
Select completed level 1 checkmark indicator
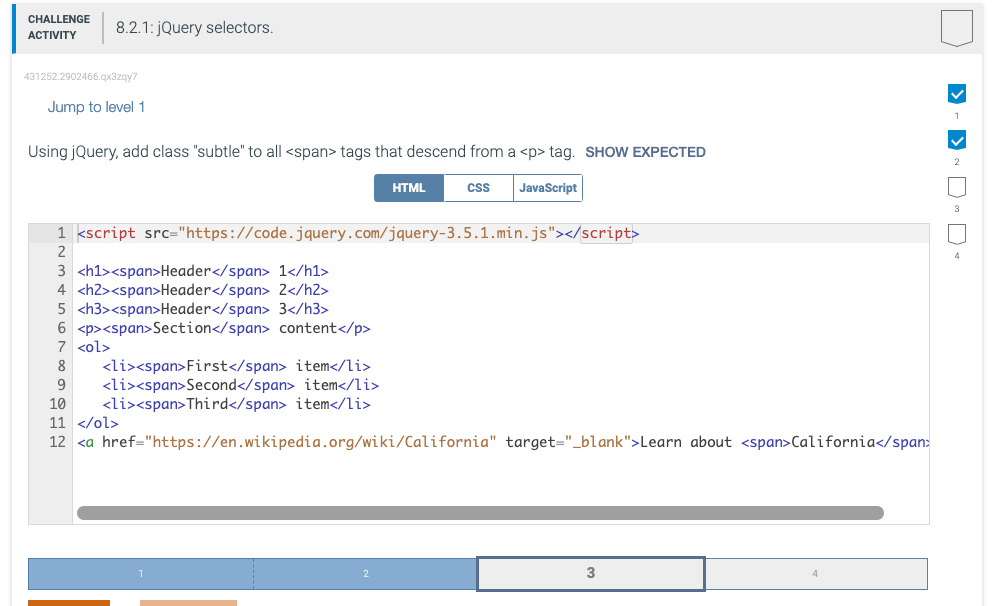(x=957, y=94)
